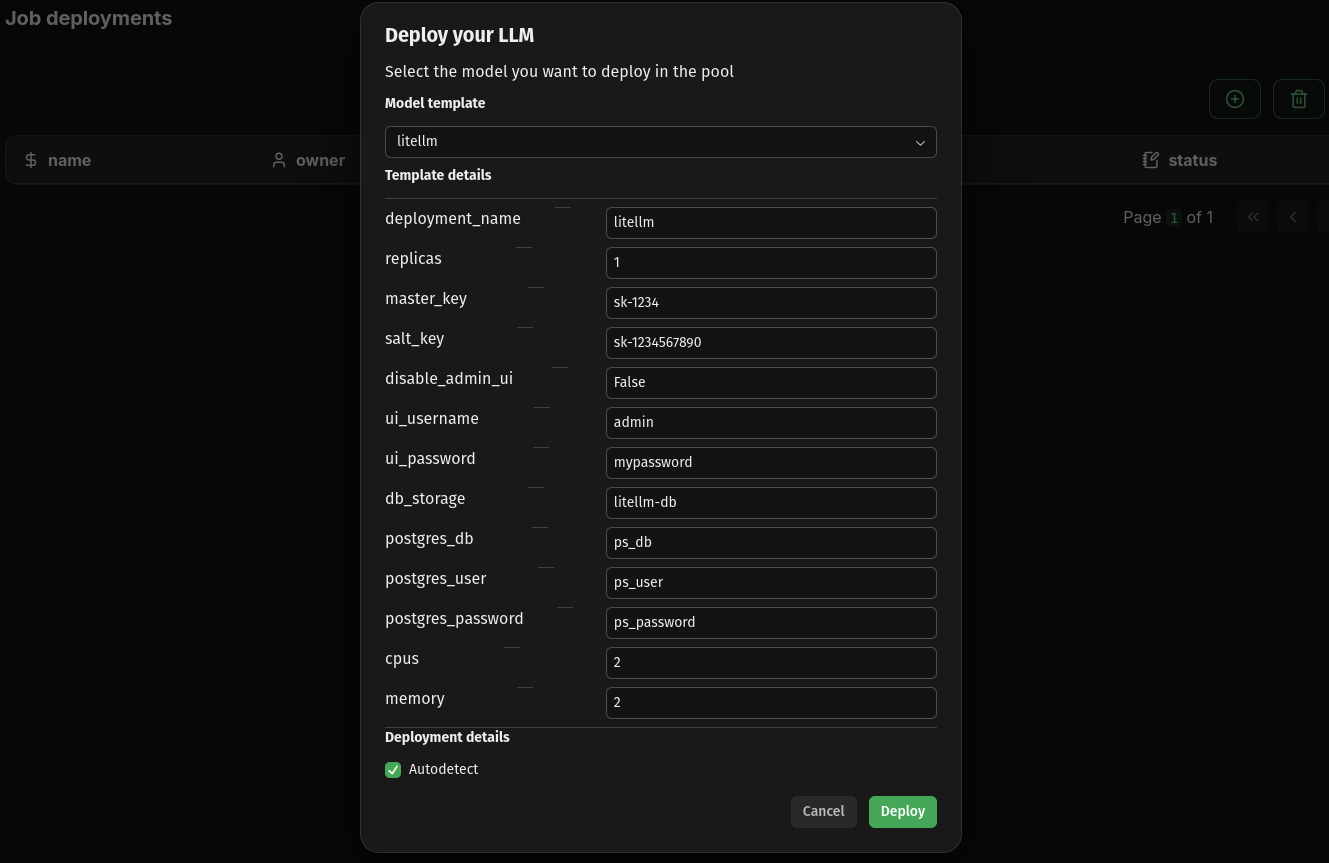Click the plus icon to add a deployment

point(1235,99)
